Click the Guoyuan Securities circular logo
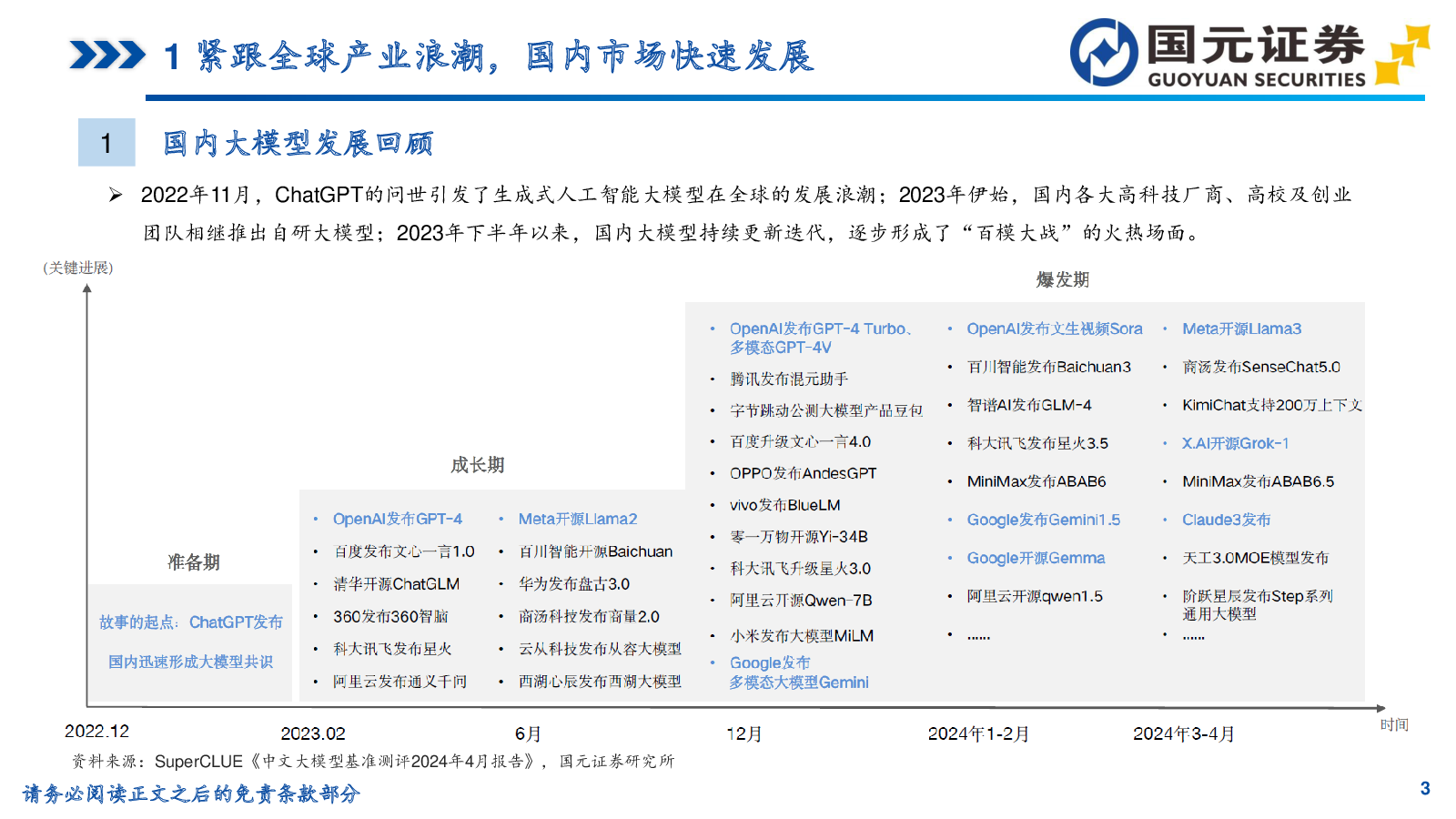The height and width of the screenshot is (819, 1456). 1103,53
